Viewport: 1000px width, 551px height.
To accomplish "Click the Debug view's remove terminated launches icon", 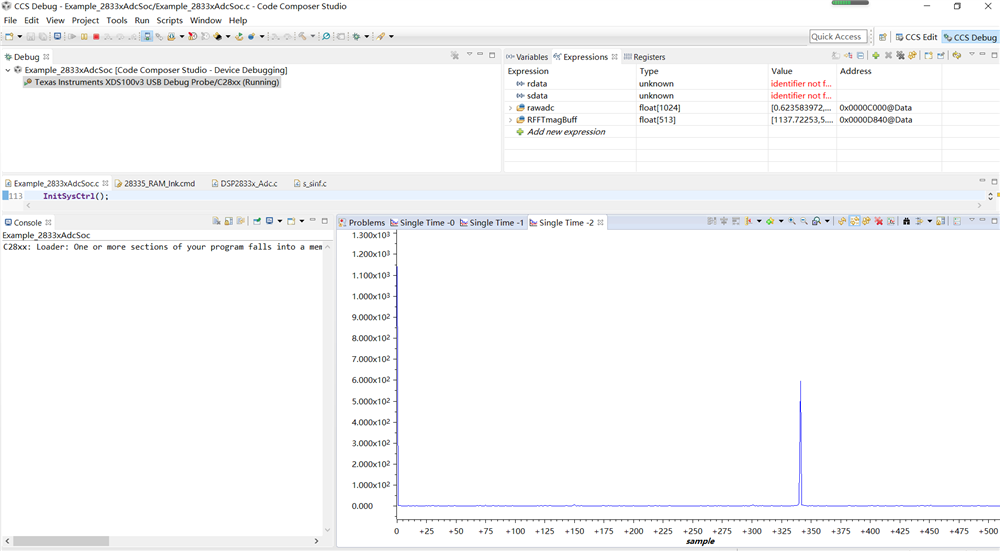I will click(455, 56).
